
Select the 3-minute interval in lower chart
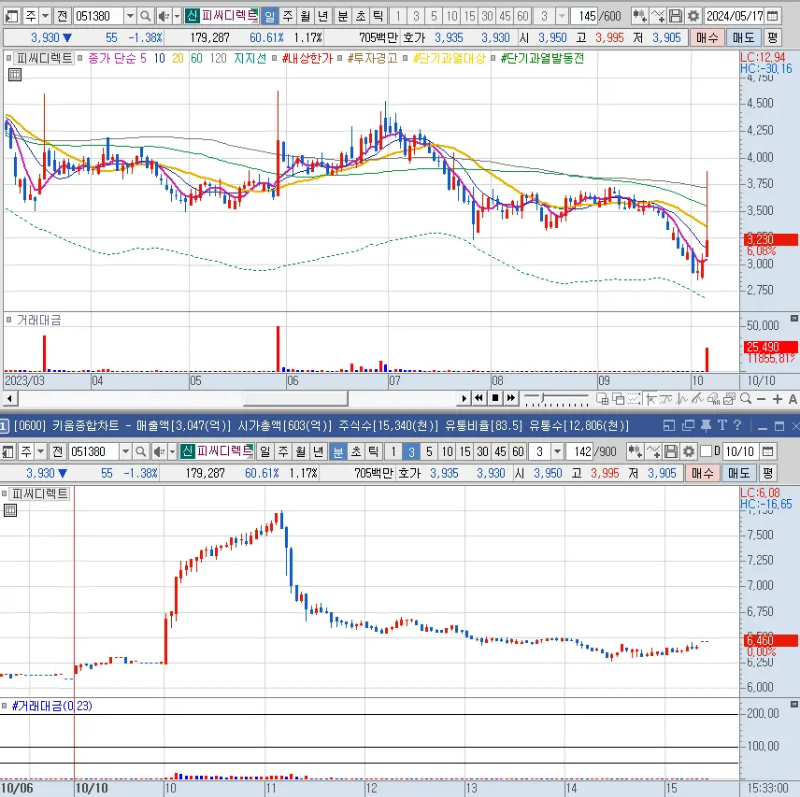pyautogui.click(x=411, y=452)
